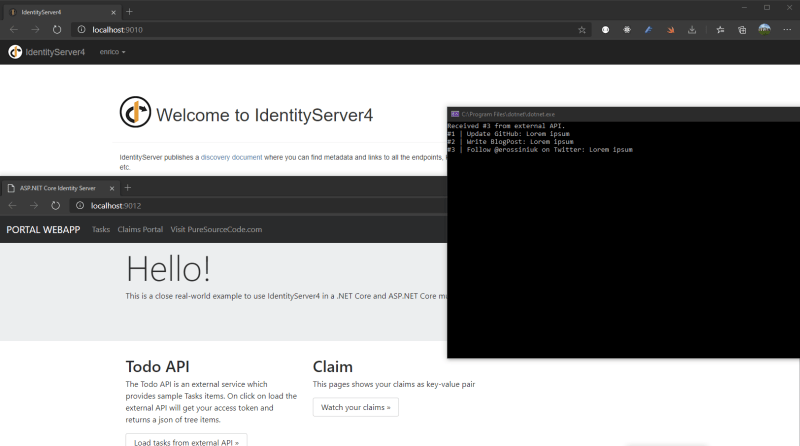This screenshot has width=800, height=446.
Task: Click IdentityServer4 brand text in navbar
Action: point(55,52)
